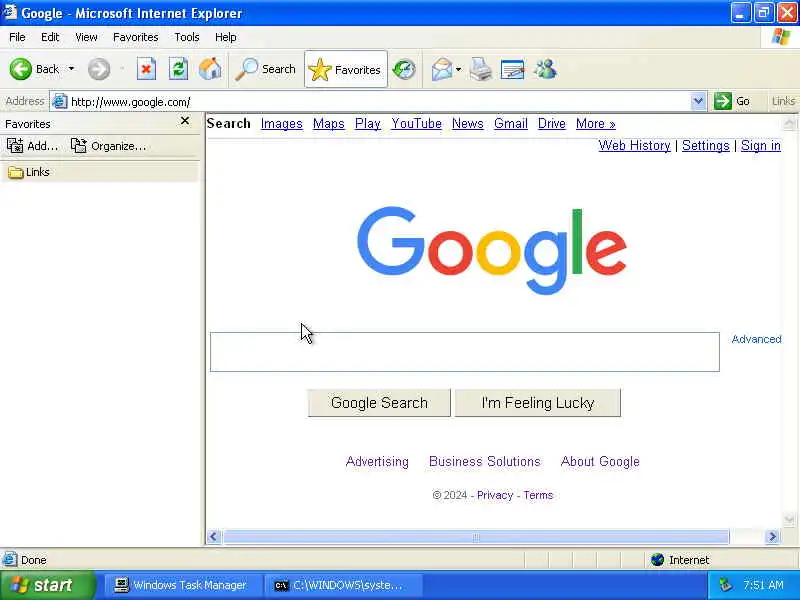Image resolution: width=800 pixels, height=600 pixels.
Task: Open Google Settings link
Action: (x=706, y=145)
